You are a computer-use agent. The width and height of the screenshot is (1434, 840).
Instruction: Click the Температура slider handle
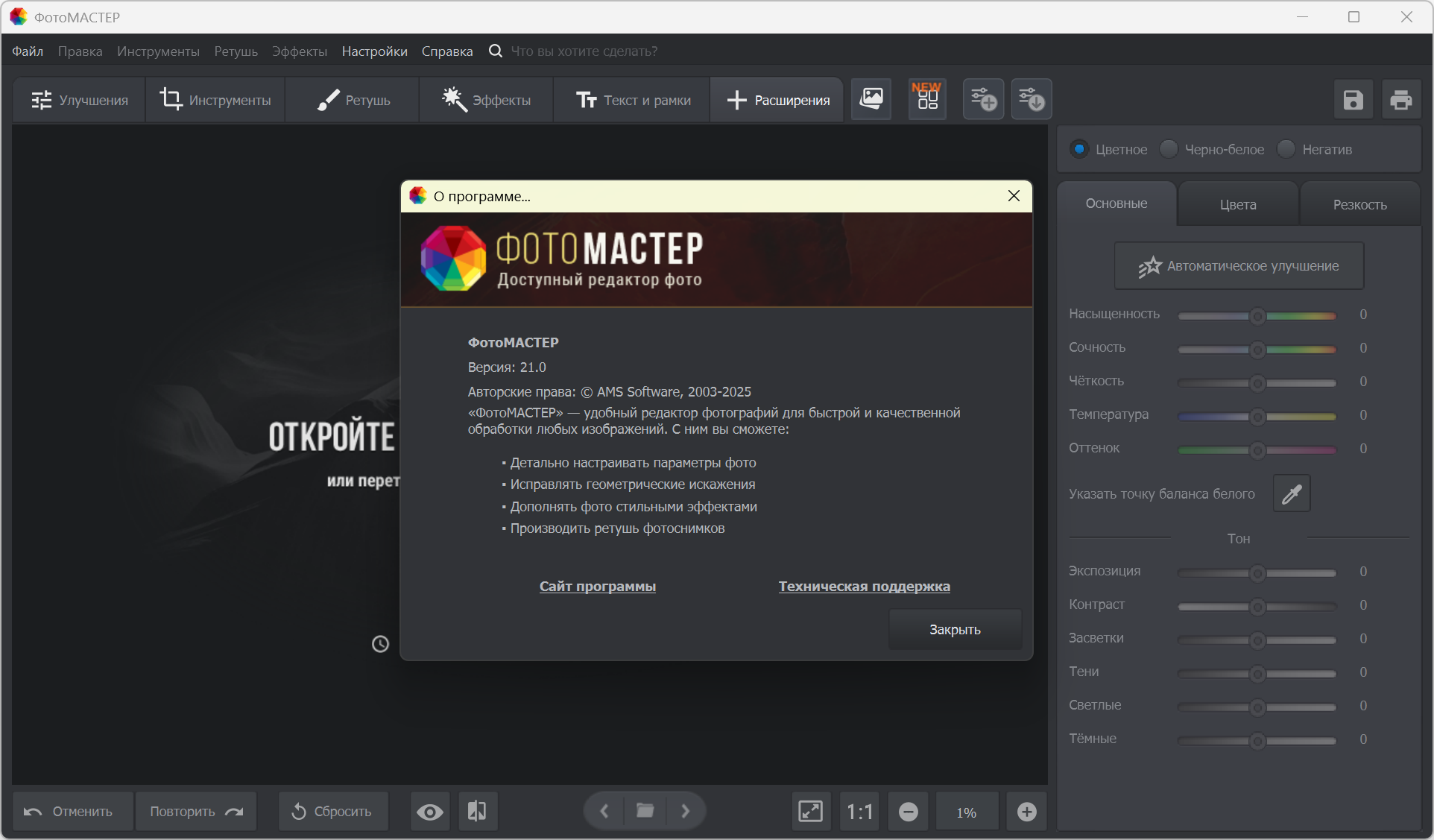tap(1257, 417)
